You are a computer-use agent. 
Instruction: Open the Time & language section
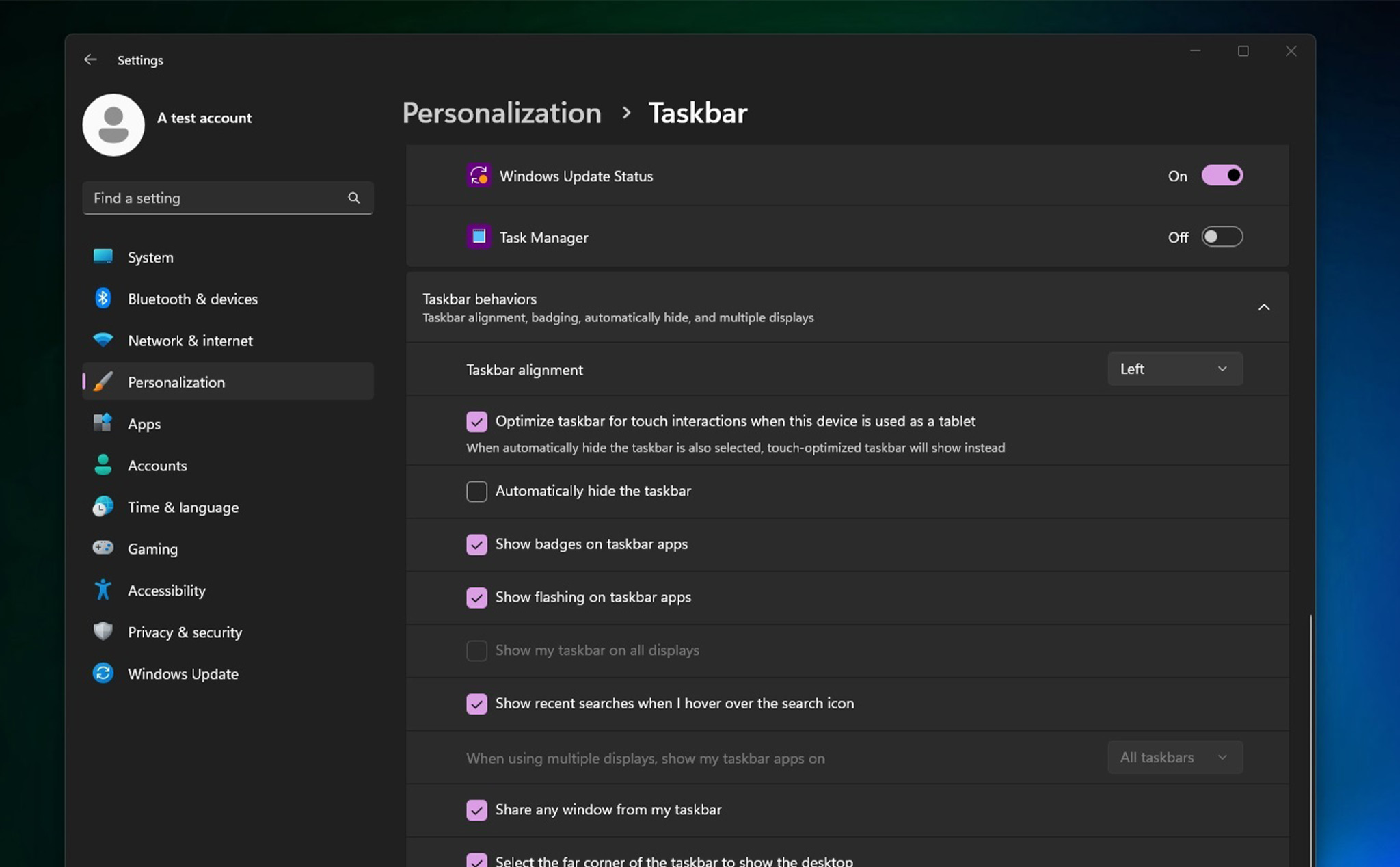(183, 507)
